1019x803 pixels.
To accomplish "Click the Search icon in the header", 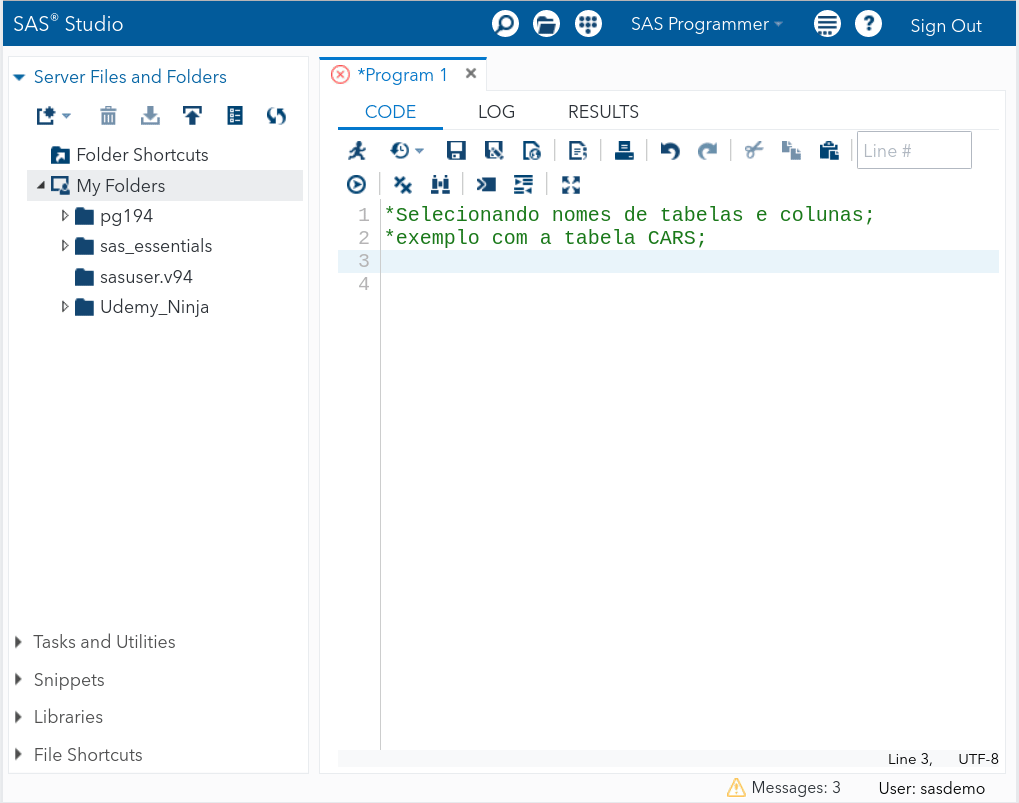I will tap(505, 24).
